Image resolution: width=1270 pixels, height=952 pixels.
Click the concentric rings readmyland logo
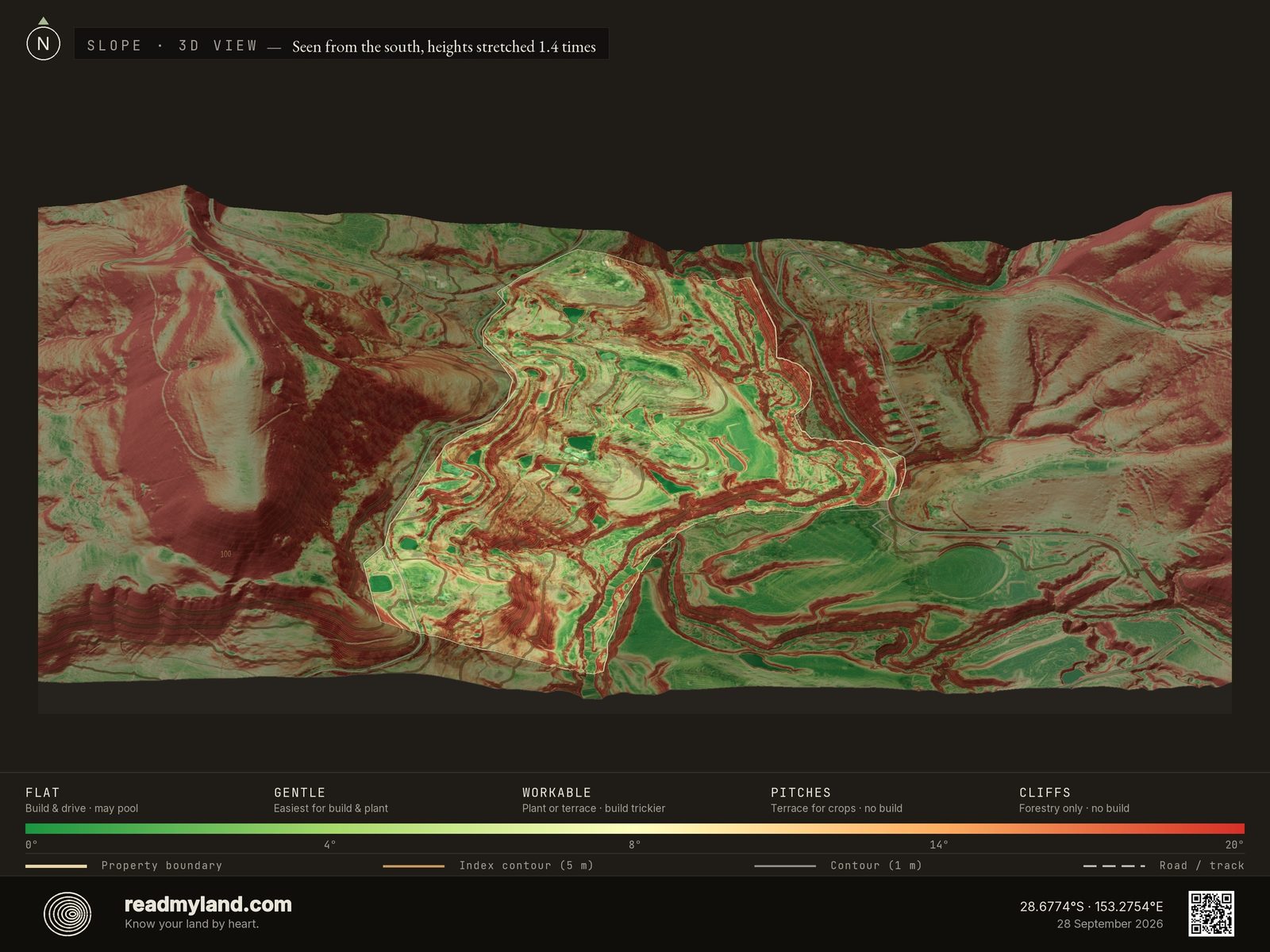click(x=67, y=914)
